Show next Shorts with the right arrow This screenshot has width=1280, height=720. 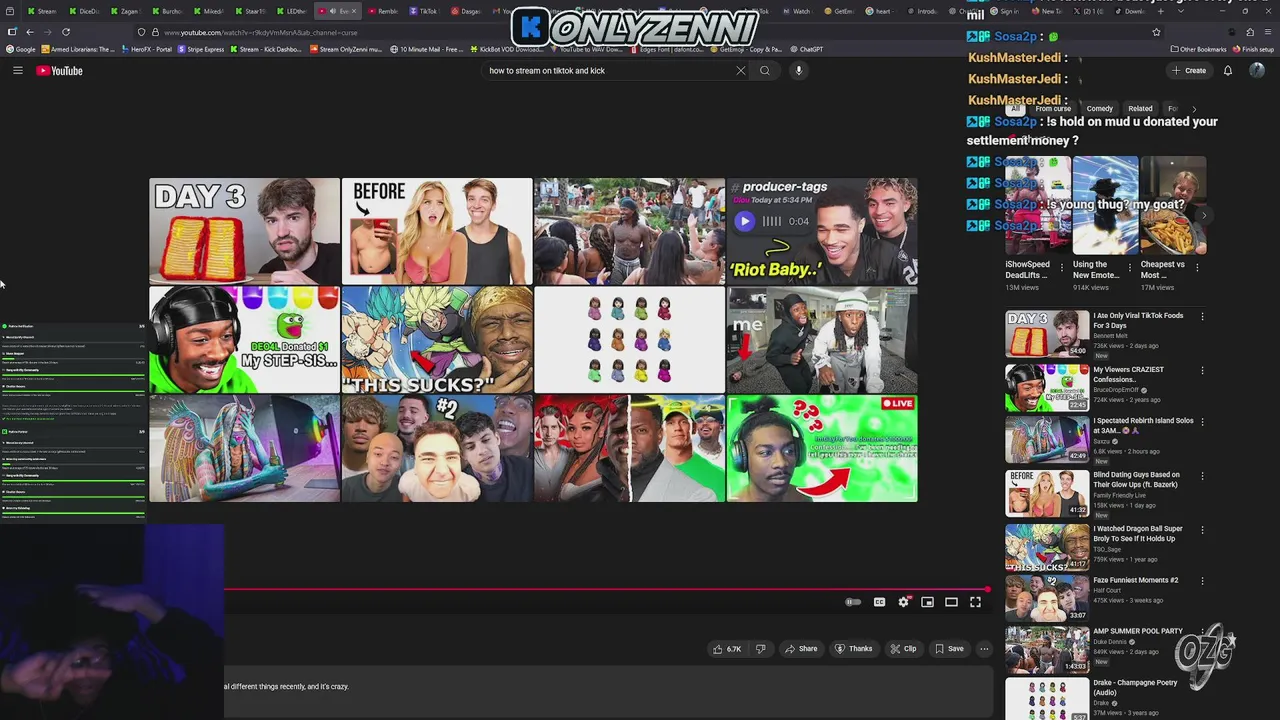point(1204,216)
